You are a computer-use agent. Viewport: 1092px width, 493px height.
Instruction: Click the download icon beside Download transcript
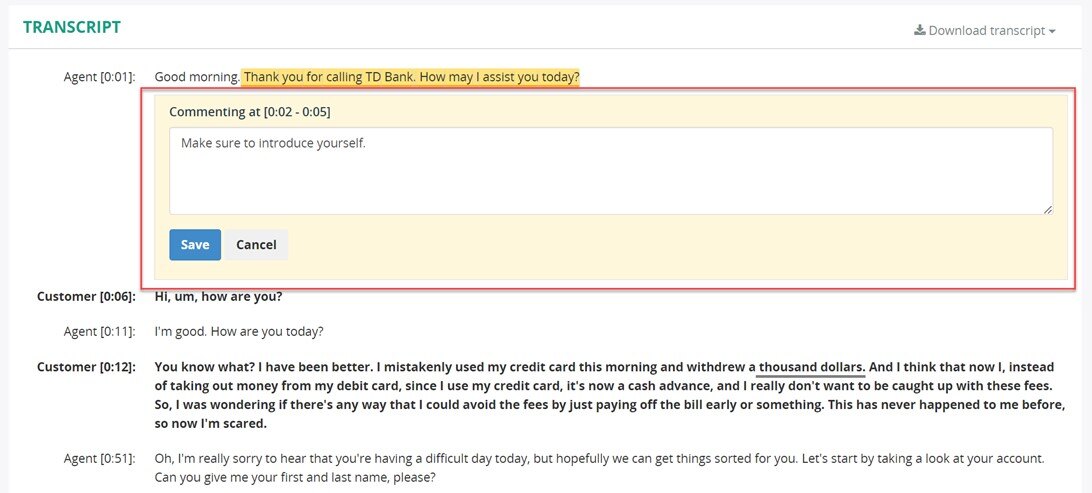(x=919, y=30)
